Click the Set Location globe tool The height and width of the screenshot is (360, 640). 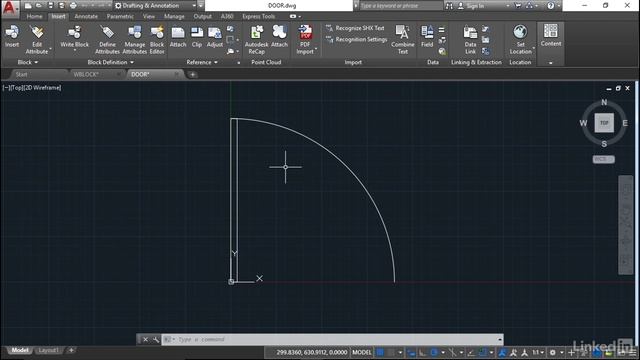[520, 40]
